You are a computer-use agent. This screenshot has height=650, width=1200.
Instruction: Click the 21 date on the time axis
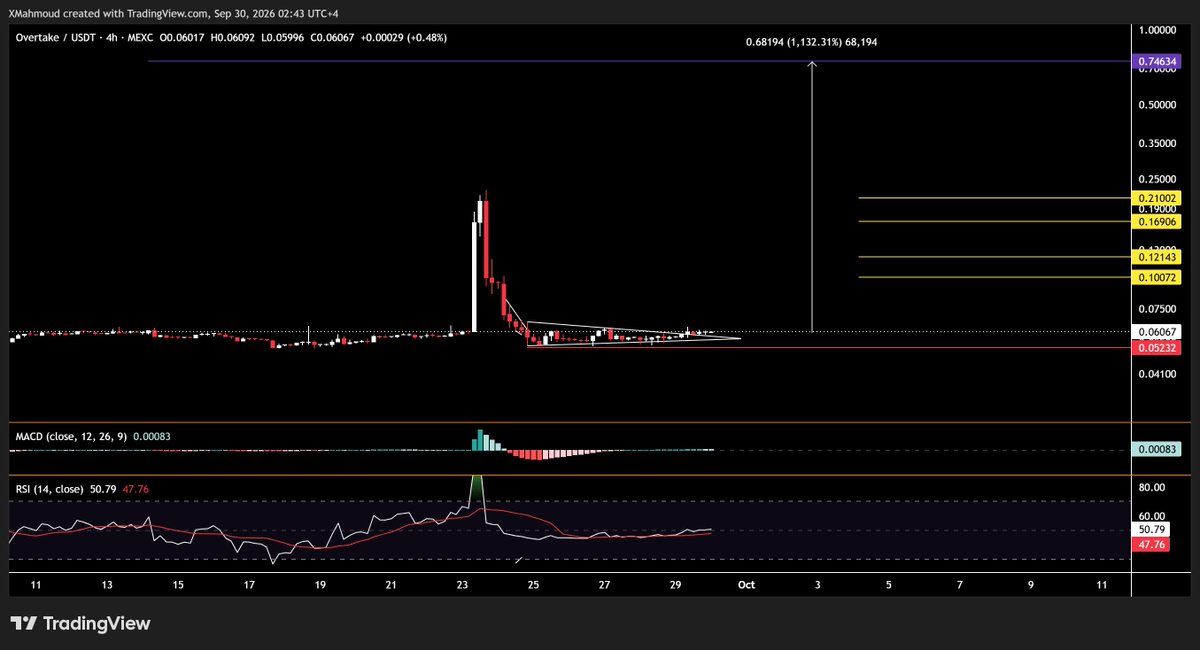pyautogui.click(x=391, y=583)
